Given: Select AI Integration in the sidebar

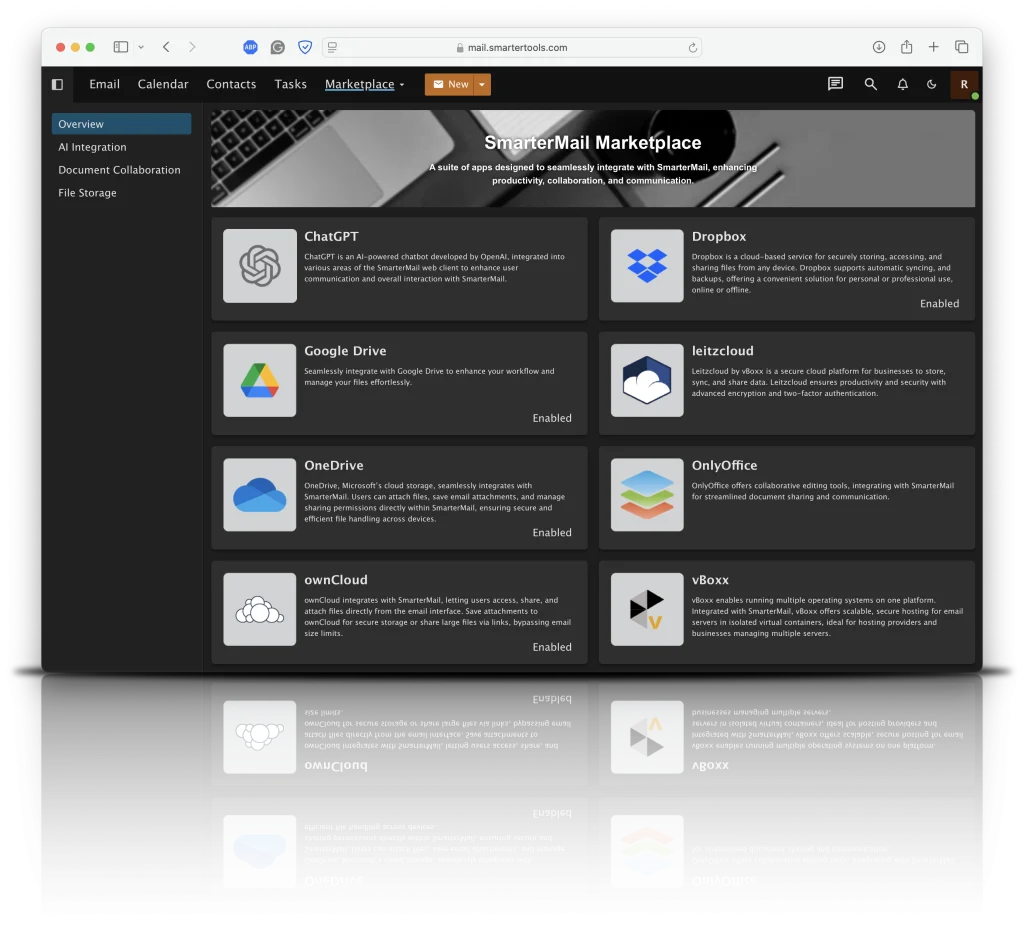Looking at the screenshot, I should click(92, 147).
